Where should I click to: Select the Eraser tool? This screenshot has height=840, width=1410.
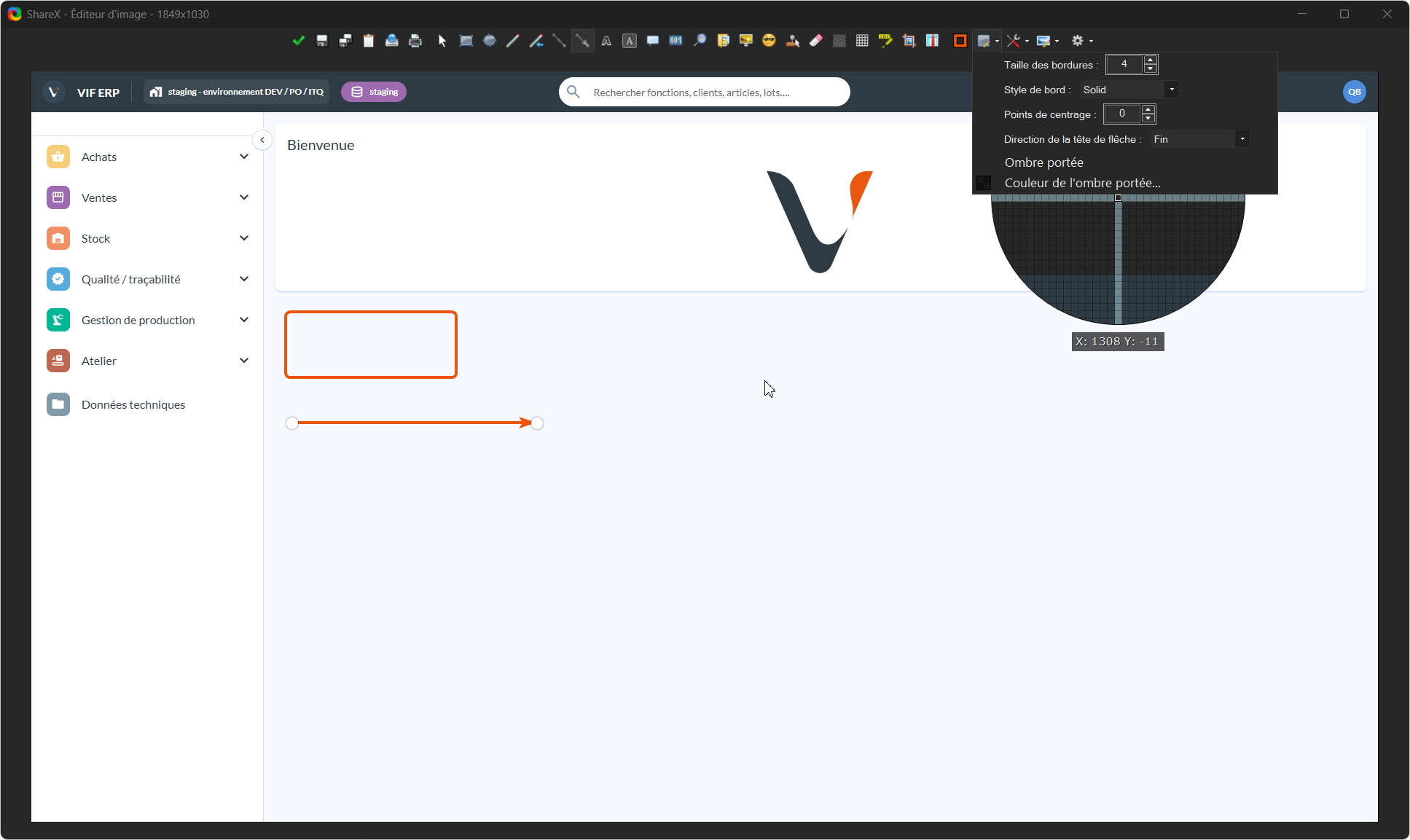[816, 41]
